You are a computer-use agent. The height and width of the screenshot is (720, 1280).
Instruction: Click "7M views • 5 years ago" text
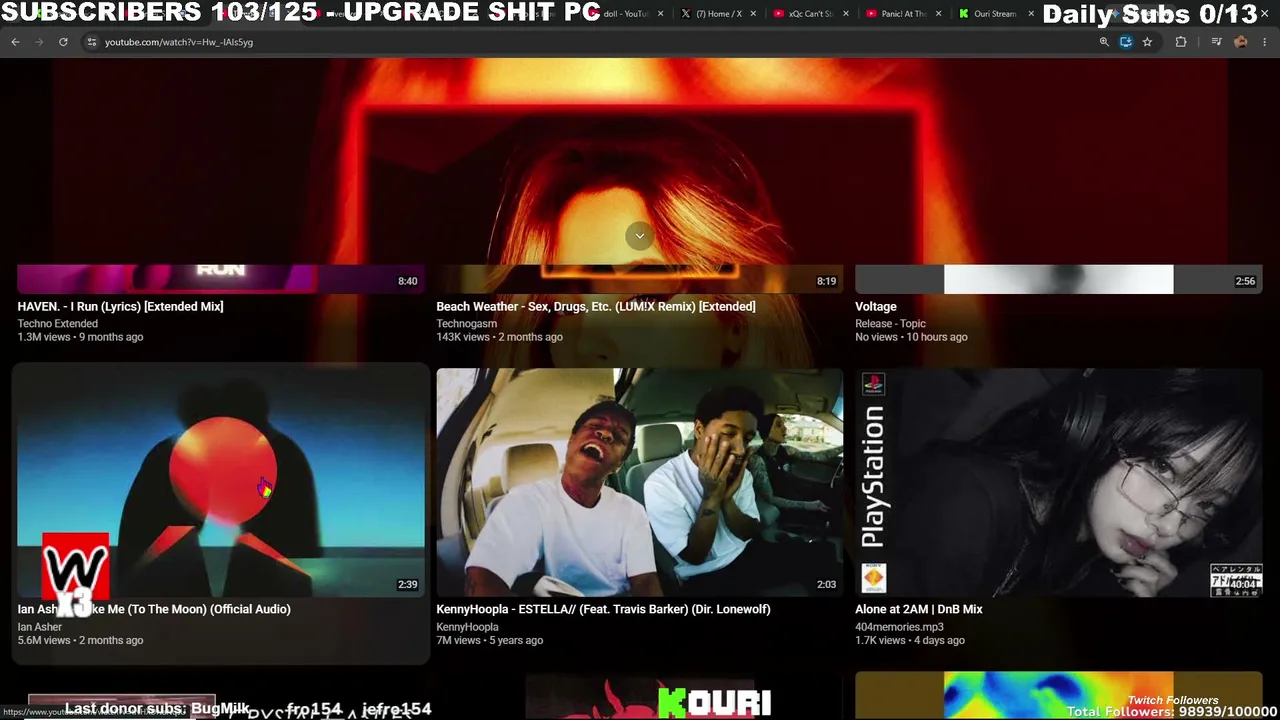click(x=490, y=640)
